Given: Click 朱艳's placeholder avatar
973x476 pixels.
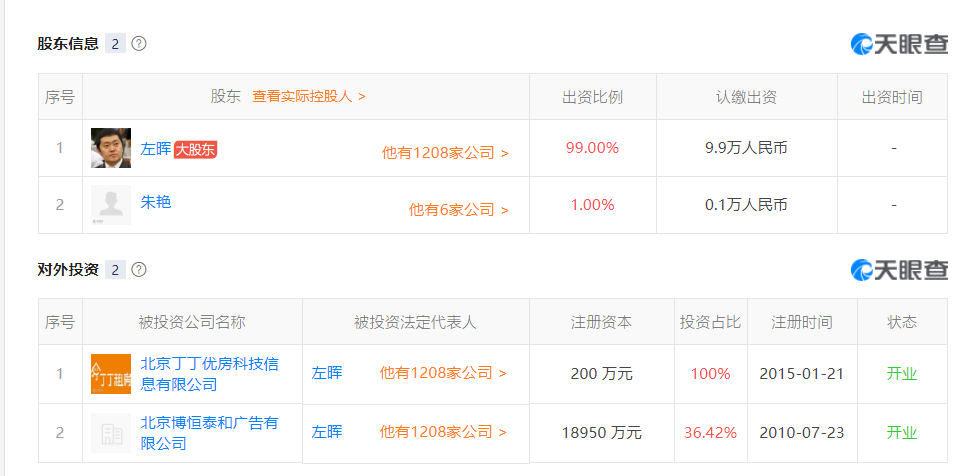Looking at the screenshot, I should click(x=110, y=205).
